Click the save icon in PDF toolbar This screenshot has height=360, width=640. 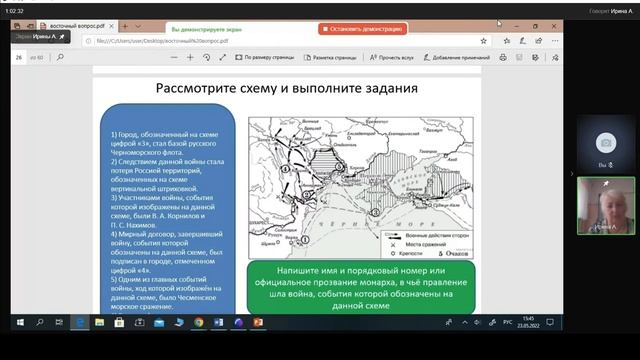519,58
